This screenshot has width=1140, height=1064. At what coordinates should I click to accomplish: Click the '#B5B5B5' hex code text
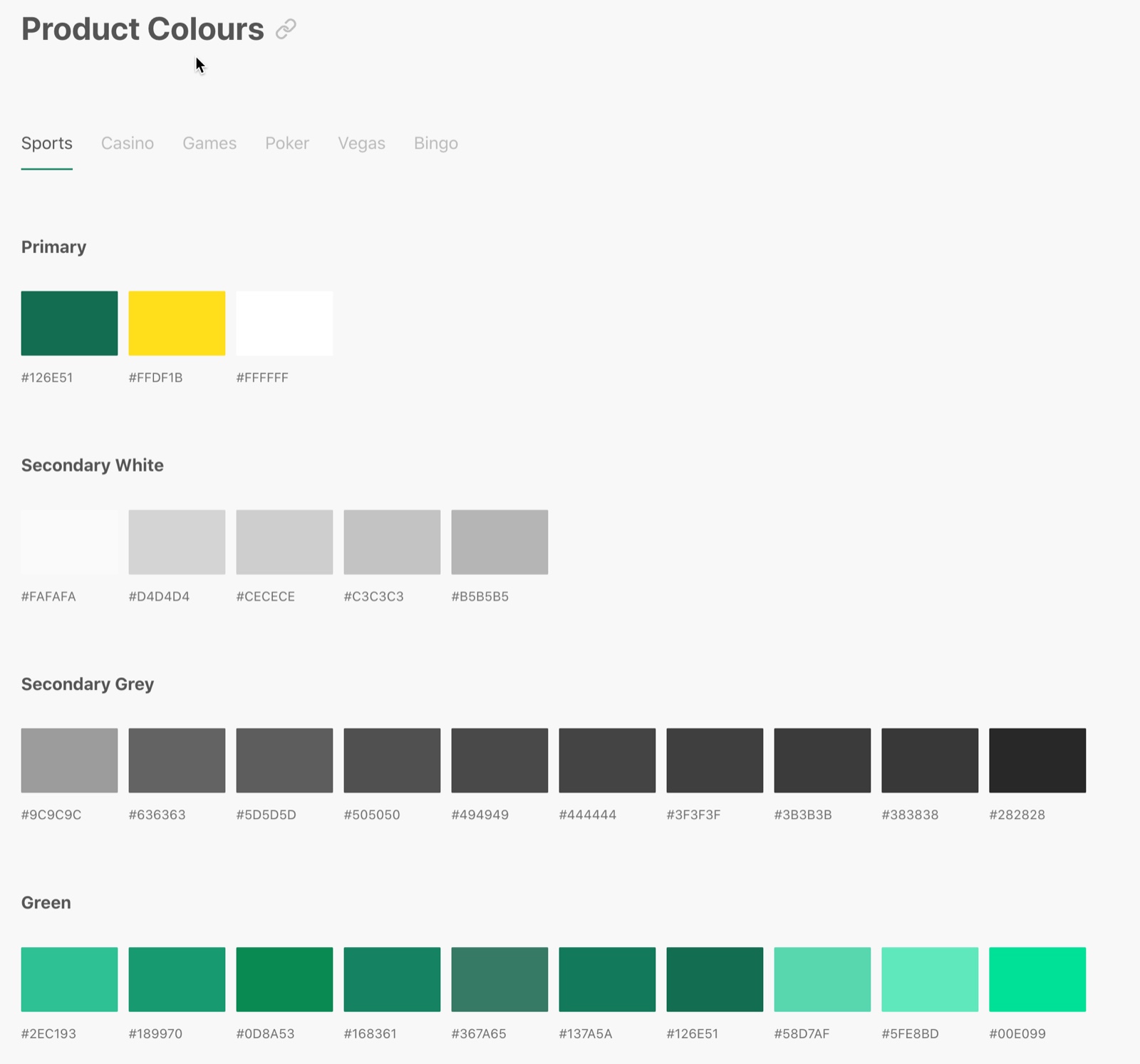pos(480,596)
